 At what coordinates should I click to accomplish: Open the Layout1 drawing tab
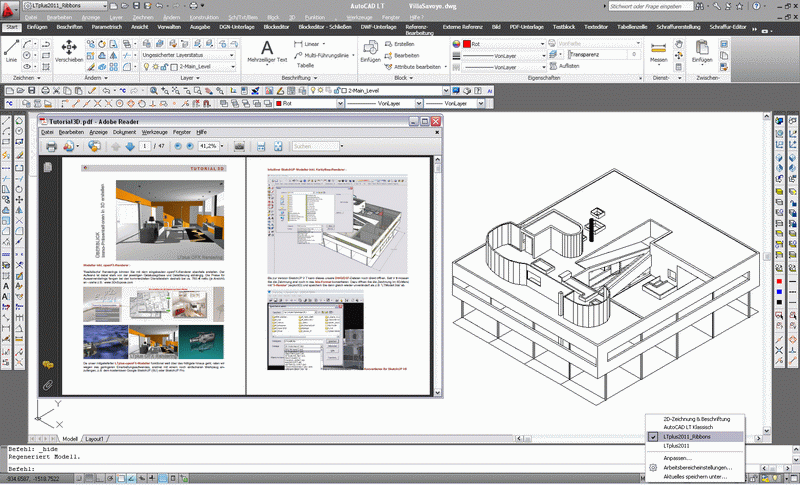pyautogui.click(x=94, y=439)
